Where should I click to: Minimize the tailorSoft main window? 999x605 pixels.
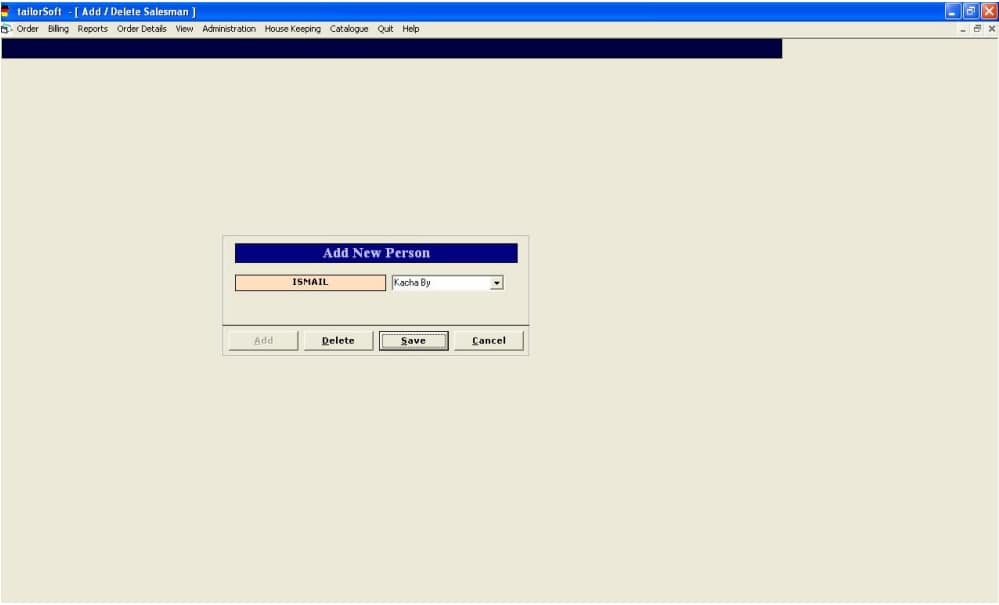(x=953, y=11)
